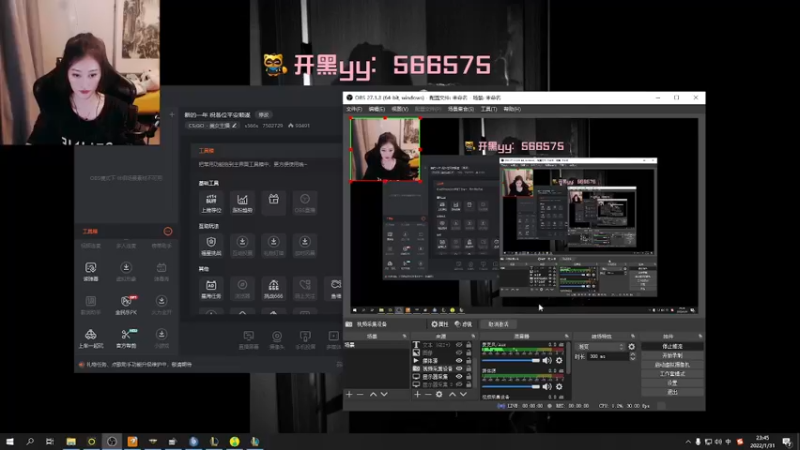The image size is (800, 450).
Task: Remove selected source with minus icon
Action: coord(428,394)
